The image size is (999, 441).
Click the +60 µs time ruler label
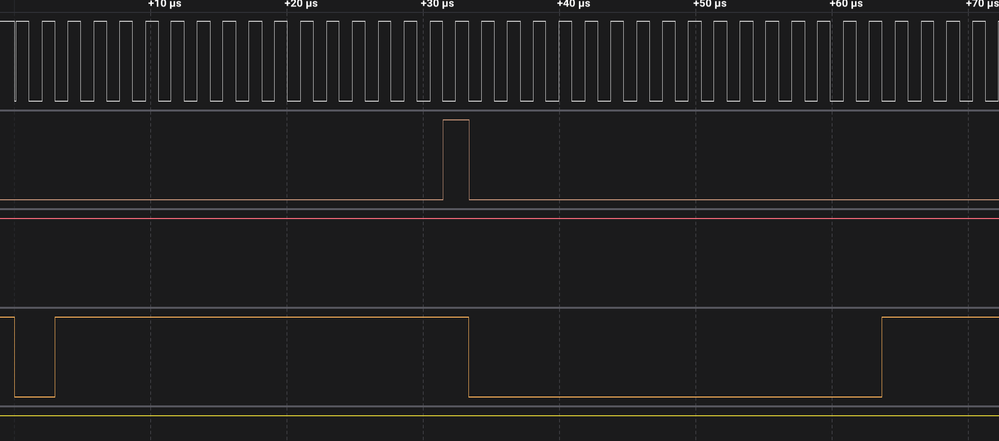846,4
